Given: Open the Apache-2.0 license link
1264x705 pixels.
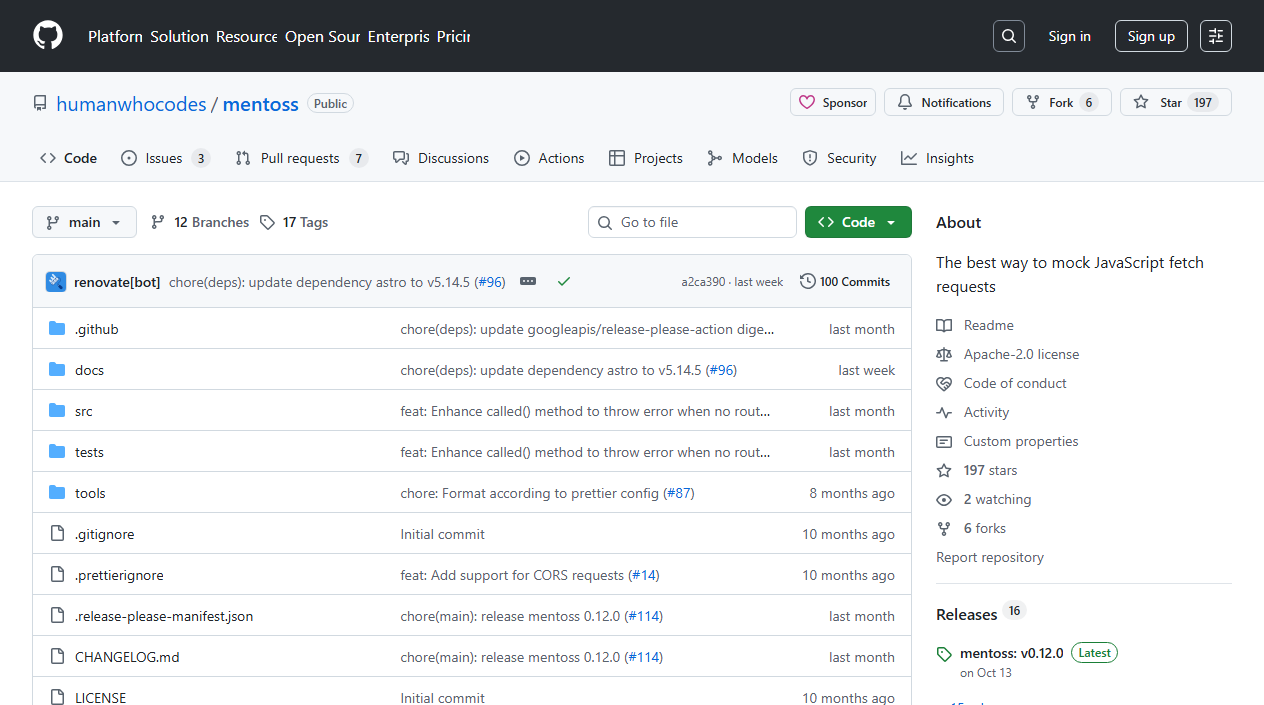Looking at the screenshot, I should coord(1021,354).
